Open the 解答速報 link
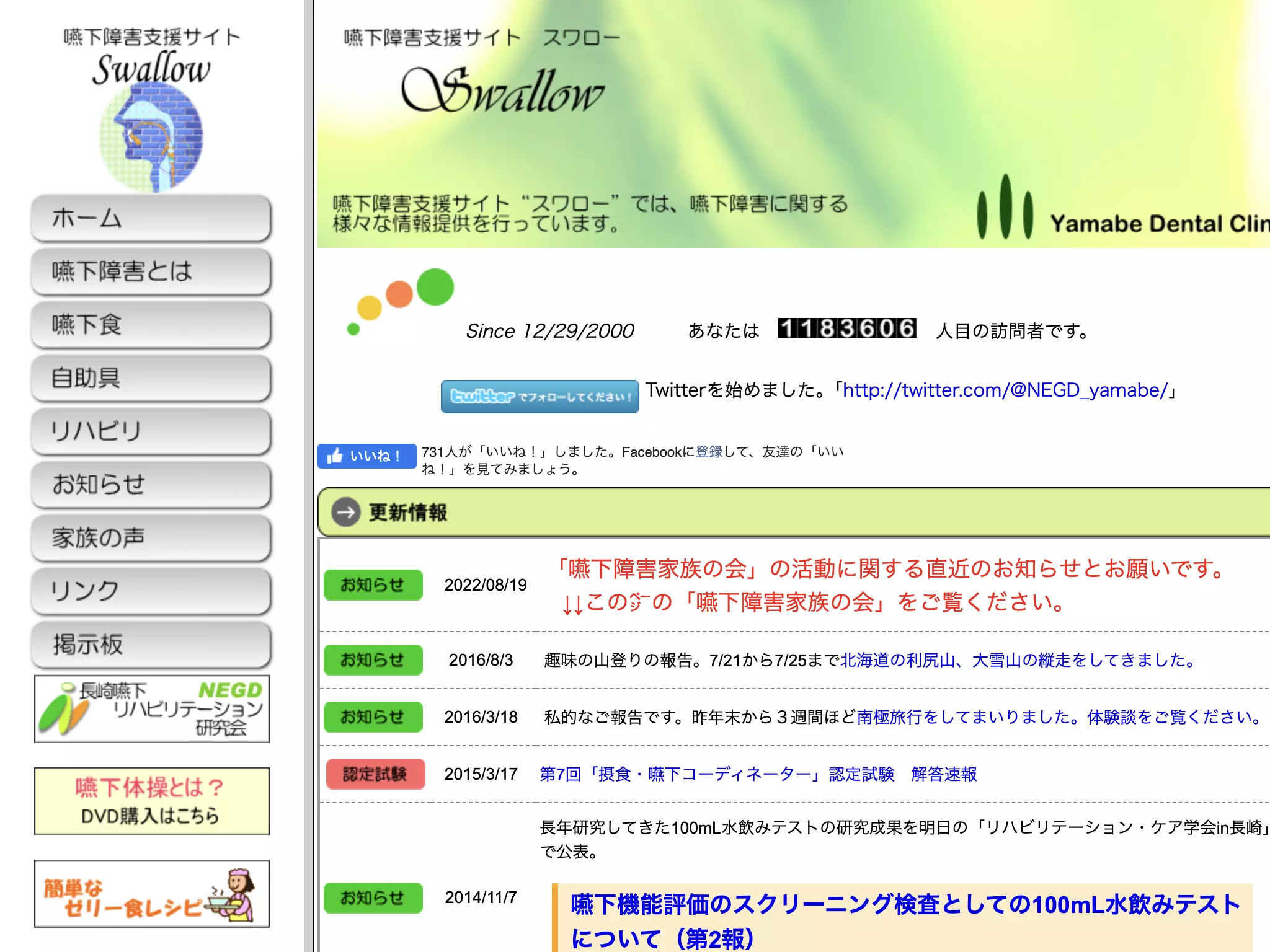 [x=944, y=774]
